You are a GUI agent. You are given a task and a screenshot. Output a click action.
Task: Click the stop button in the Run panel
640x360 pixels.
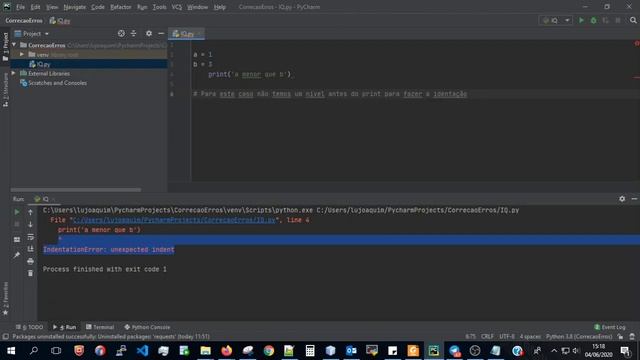[x=17, y=224]
